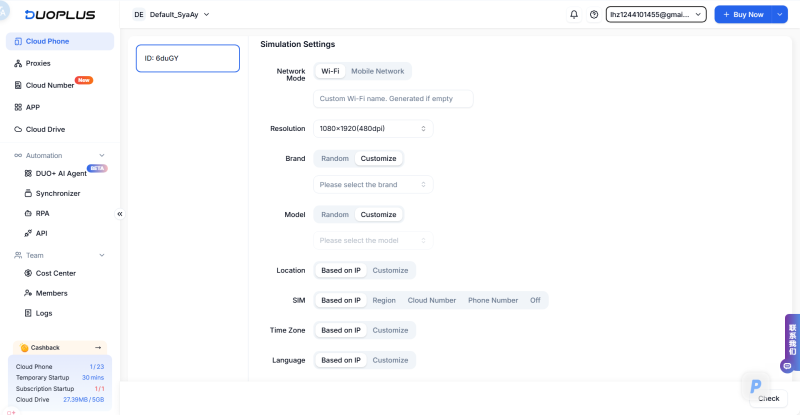Open Buy Now dropdown arrow
This screenshot has width=800, height=415.
[x=780, y=15]
